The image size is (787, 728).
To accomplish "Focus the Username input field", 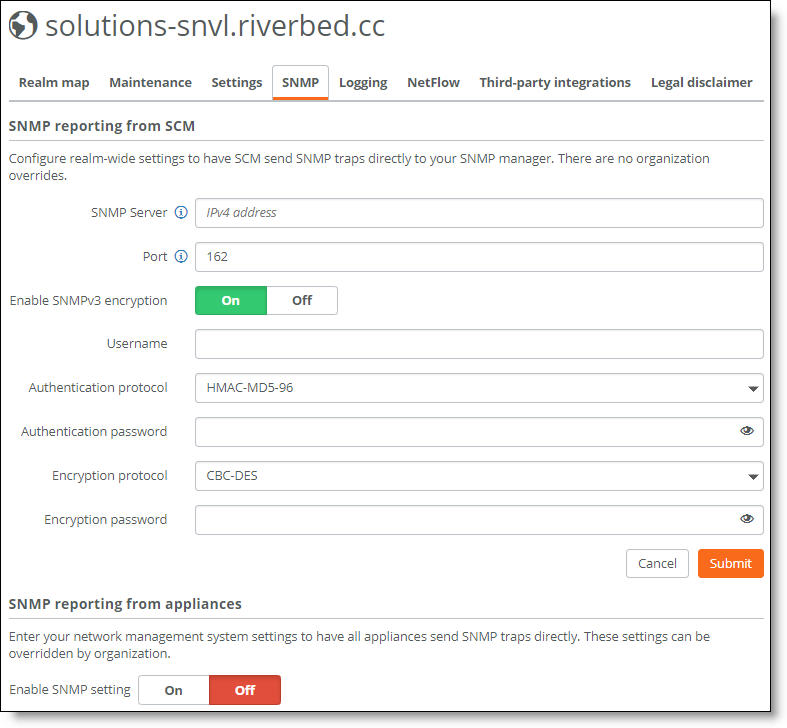I will (479, 344).
